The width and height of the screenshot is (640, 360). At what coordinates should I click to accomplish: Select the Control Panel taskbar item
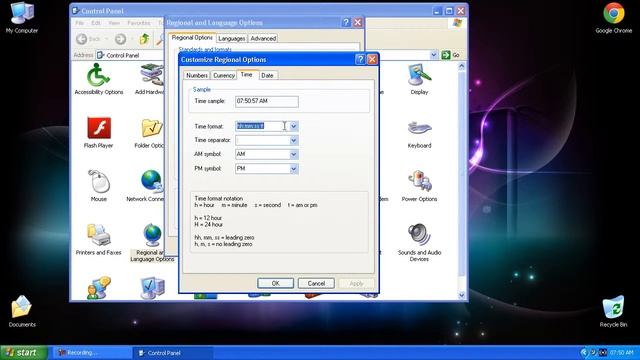pyautogui.click(x=173, y=353)
